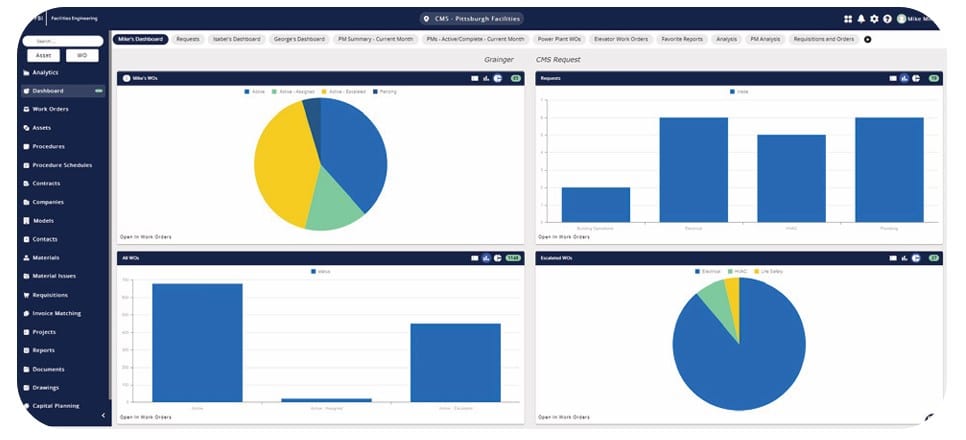Open the apps grid icon in header

tap(848, 19)
